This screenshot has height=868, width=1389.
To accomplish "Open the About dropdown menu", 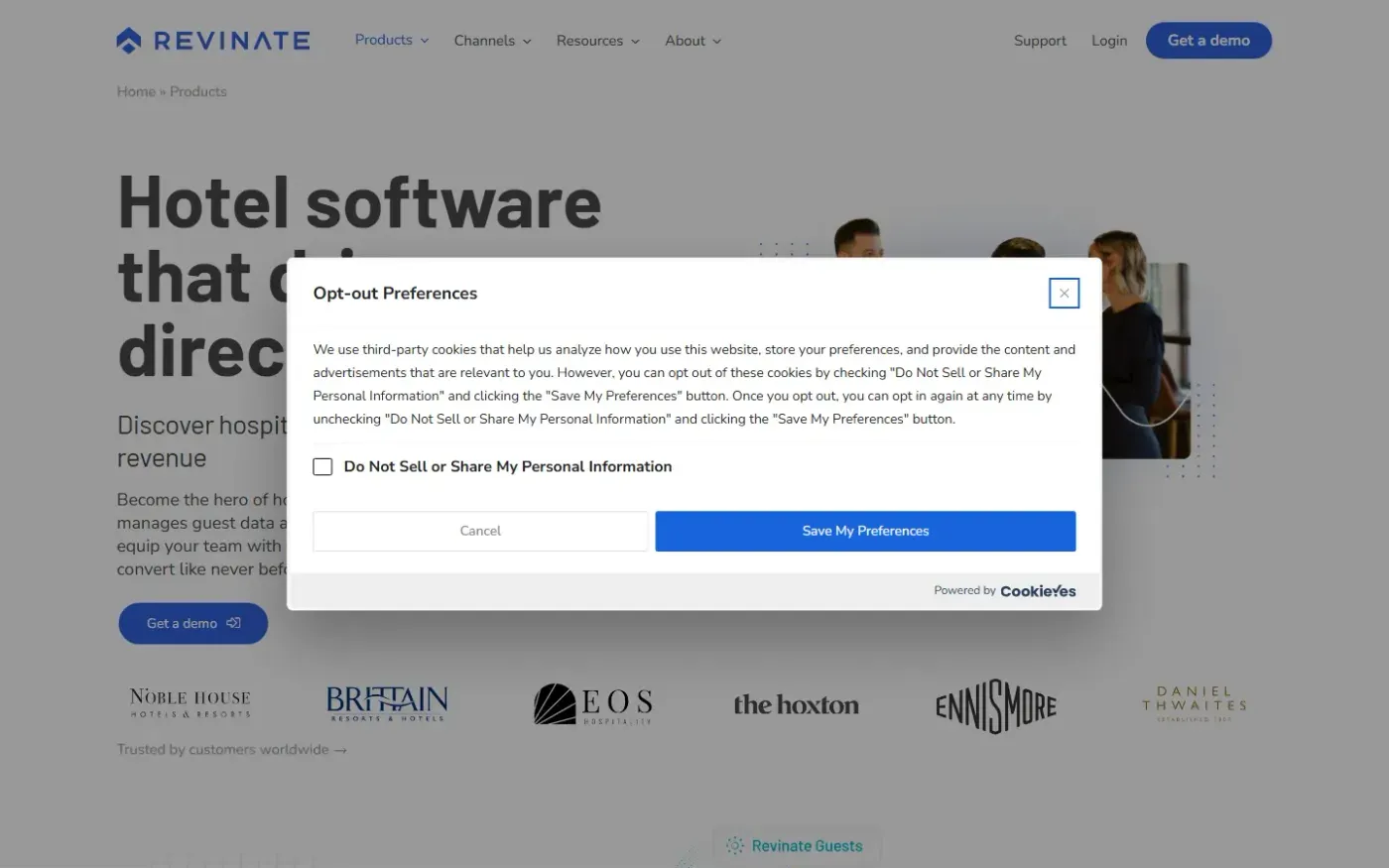I will click(693, 41).
